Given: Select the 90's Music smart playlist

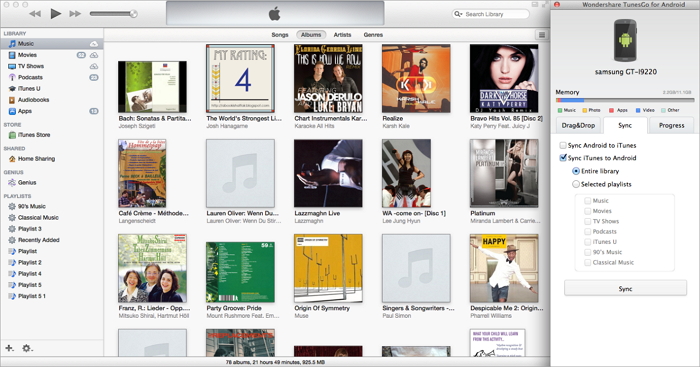Looking at the screenshot, I should click(51, 206).
